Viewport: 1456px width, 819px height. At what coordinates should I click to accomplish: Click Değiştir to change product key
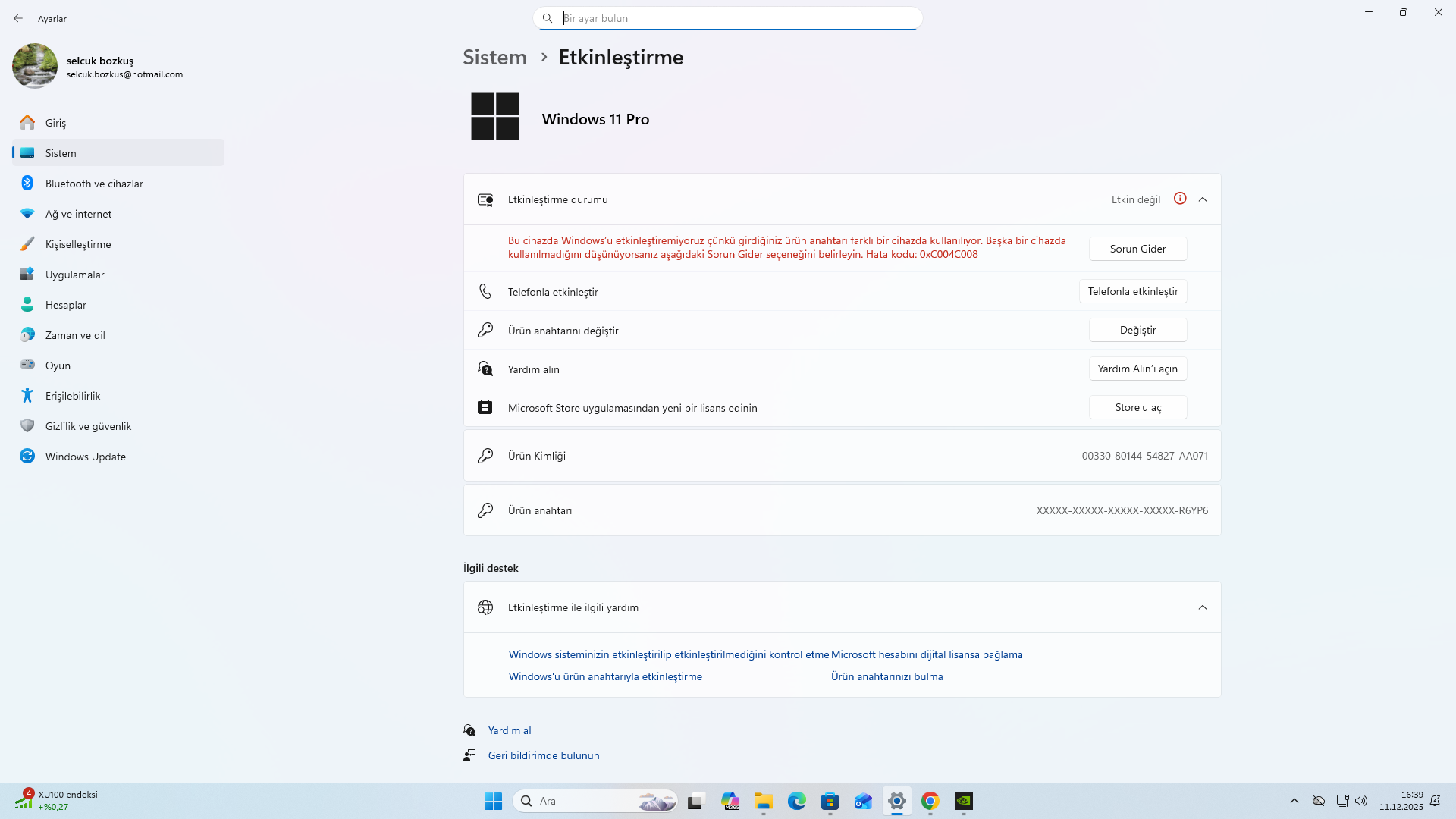1137,330
